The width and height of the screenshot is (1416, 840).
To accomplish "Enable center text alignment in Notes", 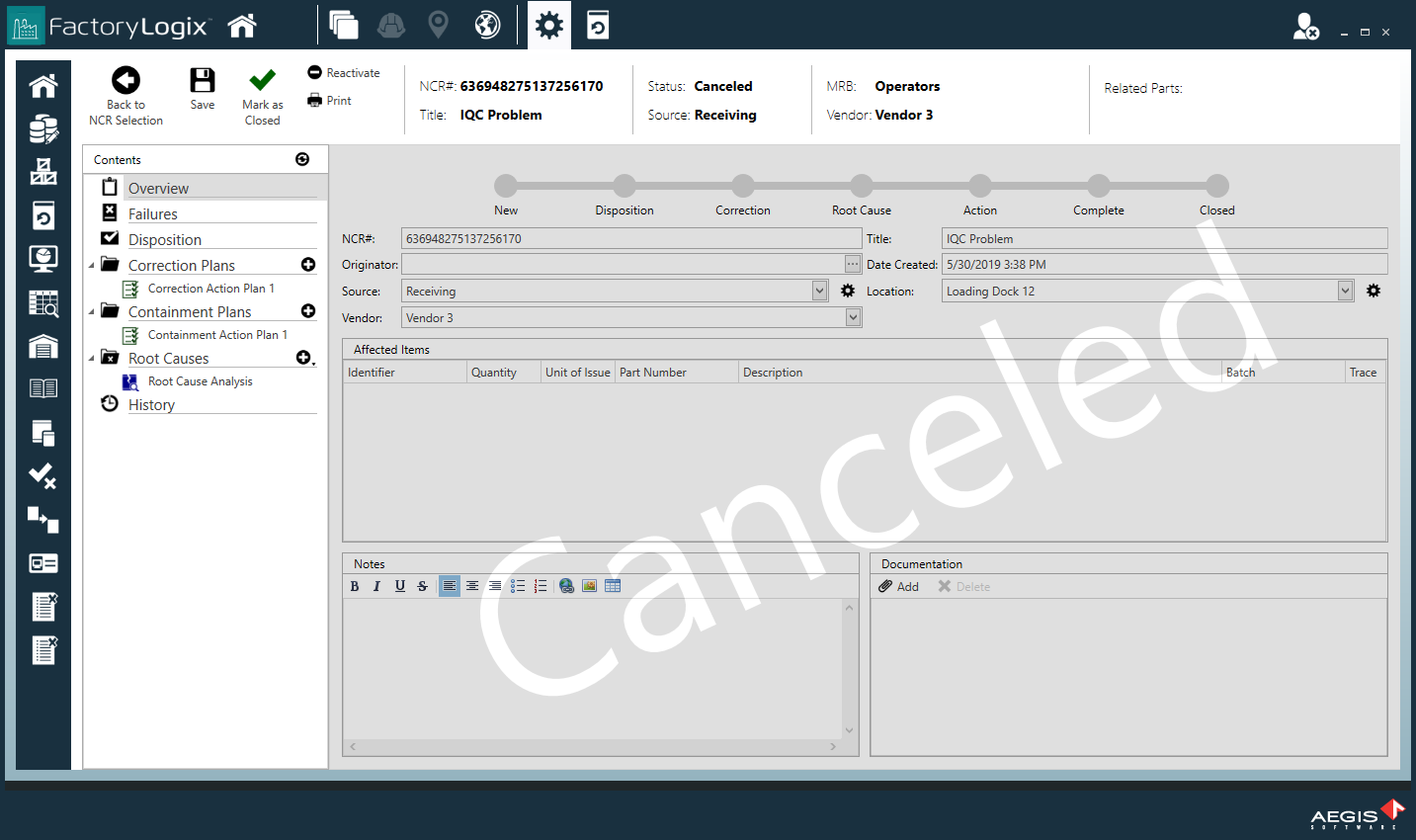I will coord(472,585).
